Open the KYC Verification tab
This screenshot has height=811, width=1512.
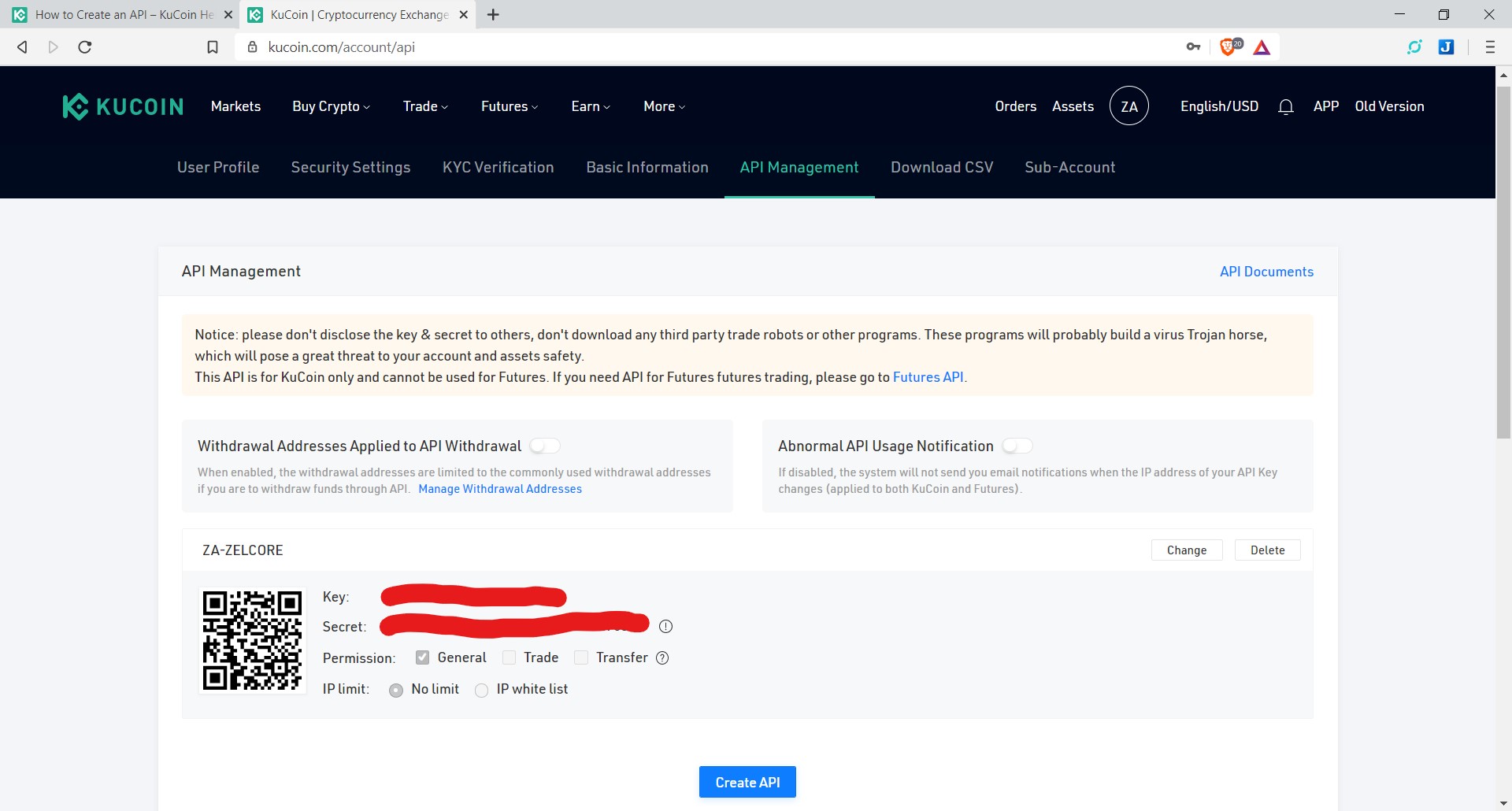pos(498,167)
